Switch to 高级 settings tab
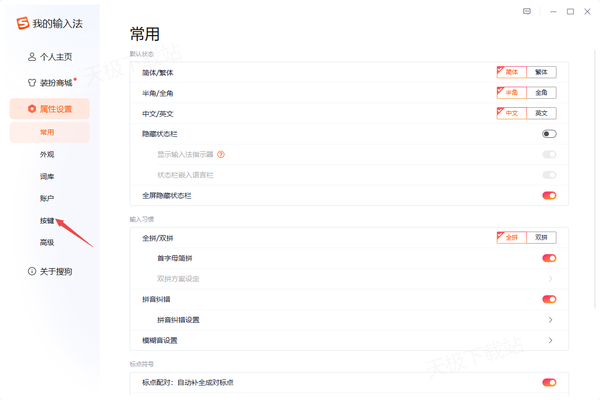The image size is (600, 400). click(47, 242)
